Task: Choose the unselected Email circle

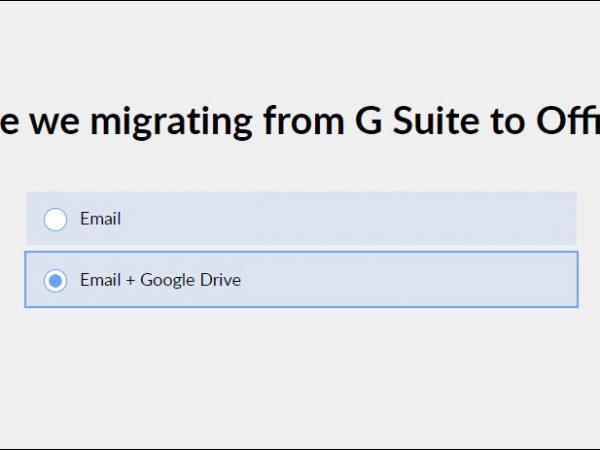Action: (56, 219)
